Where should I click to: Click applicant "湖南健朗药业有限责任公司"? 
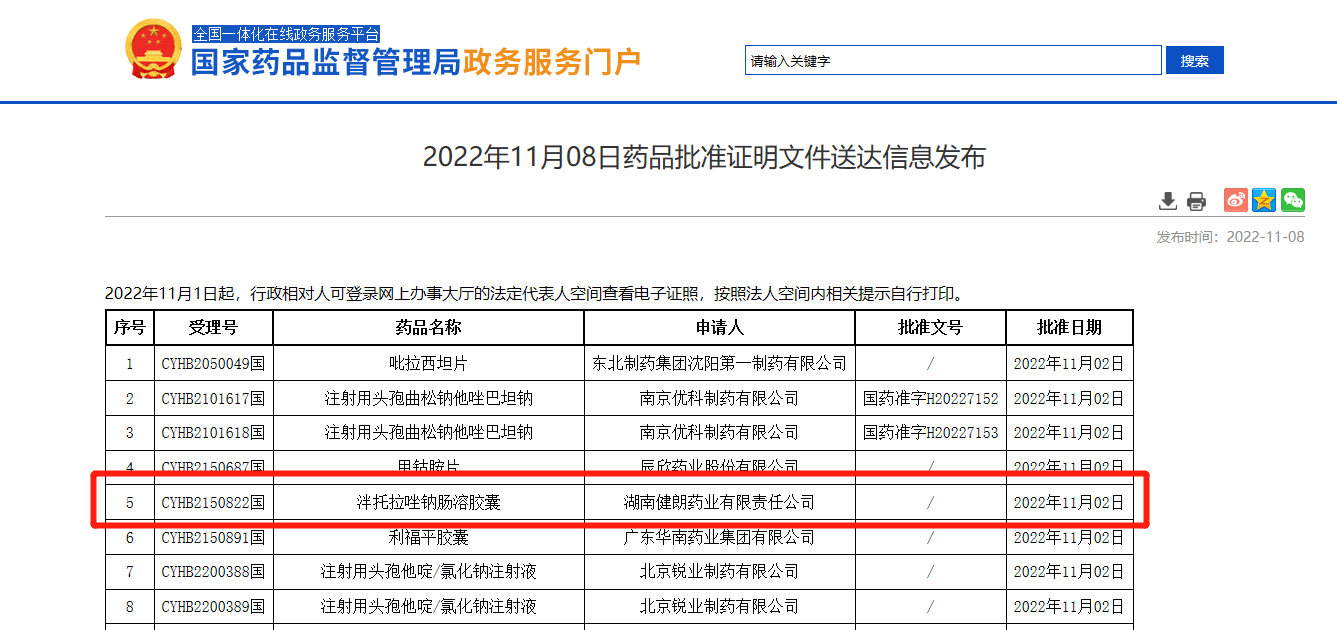coord(719,502)
